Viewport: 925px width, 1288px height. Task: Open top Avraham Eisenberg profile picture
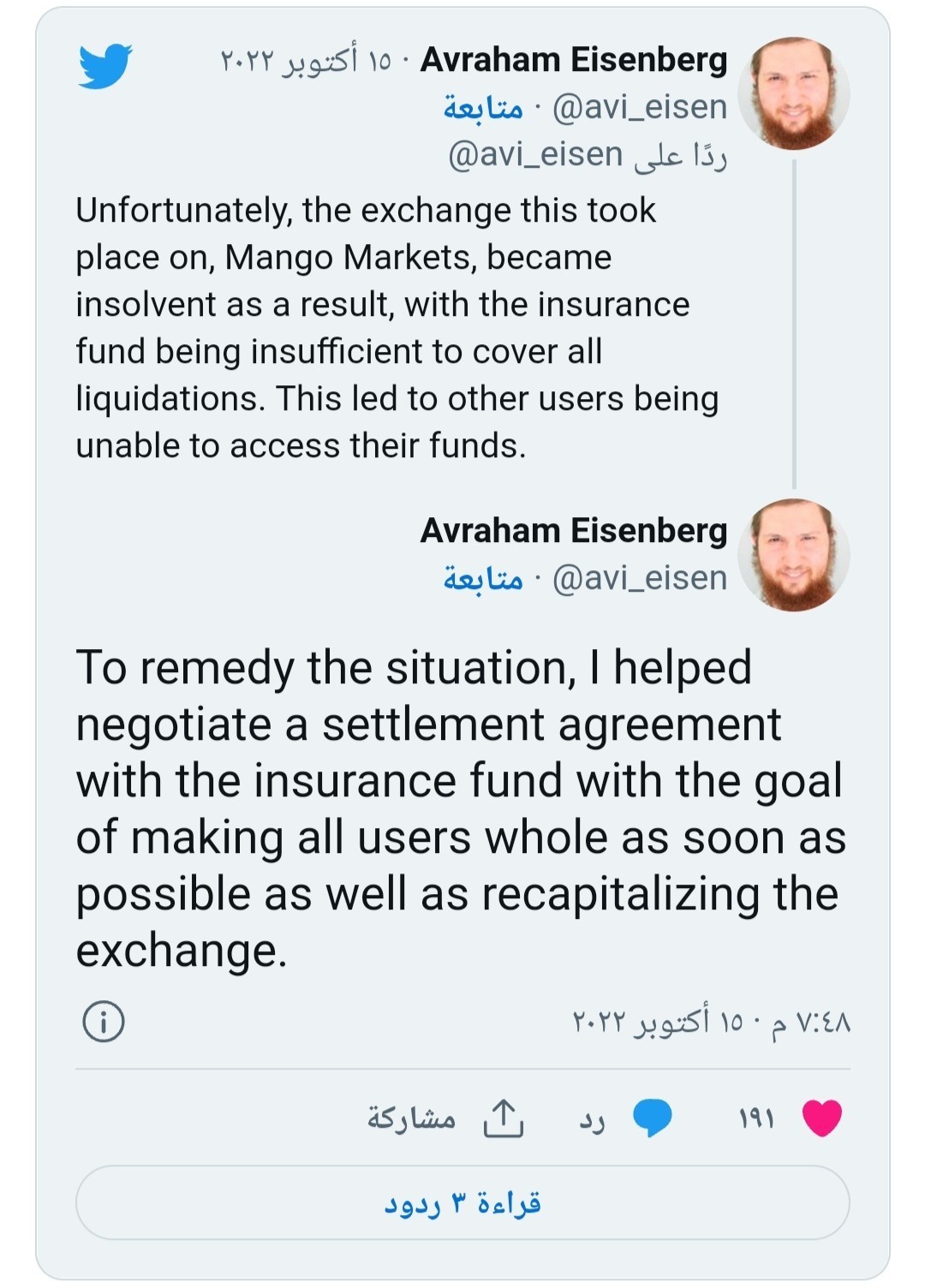(794, 93)
